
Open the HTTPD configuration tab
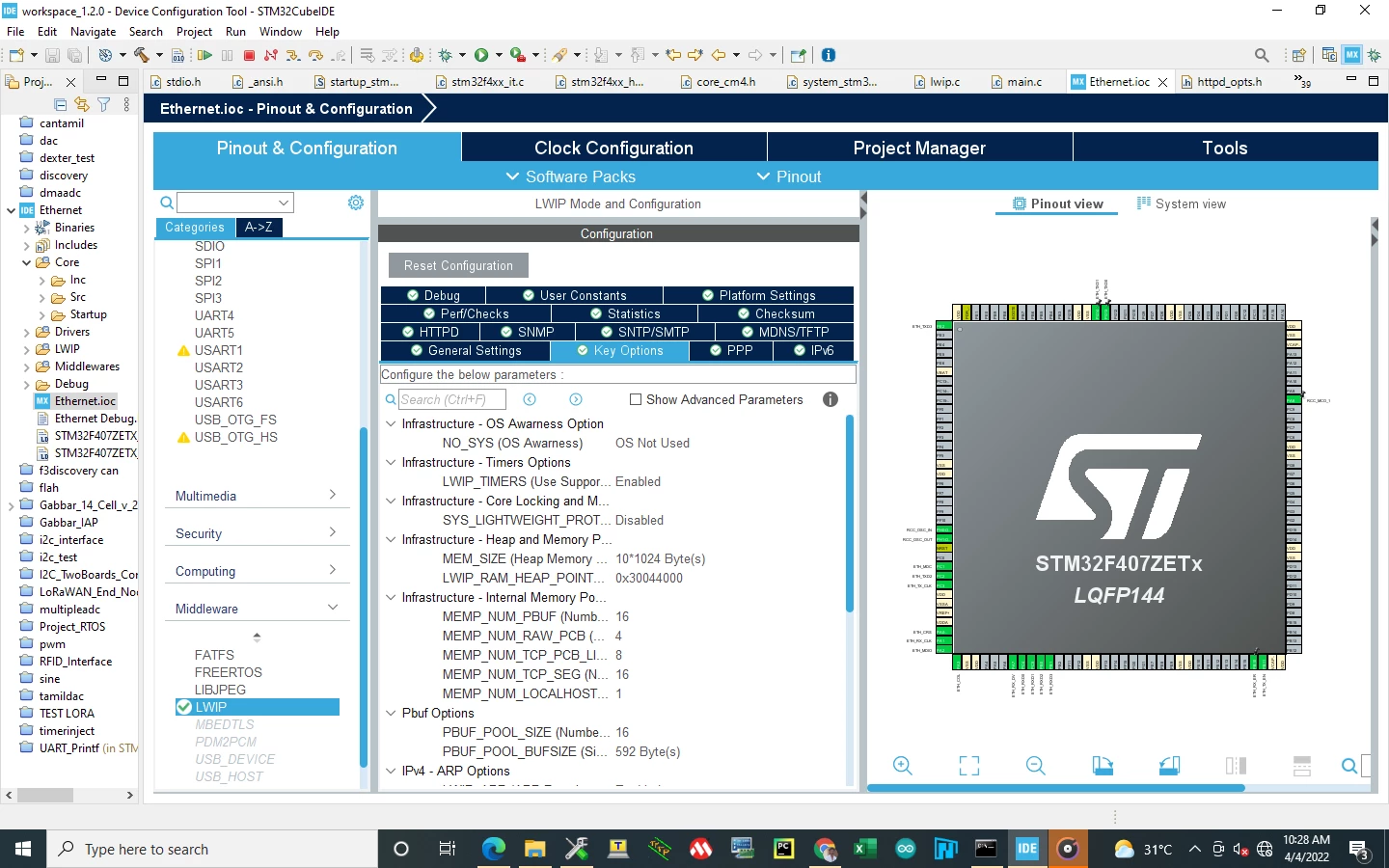(x=430, y=332)
